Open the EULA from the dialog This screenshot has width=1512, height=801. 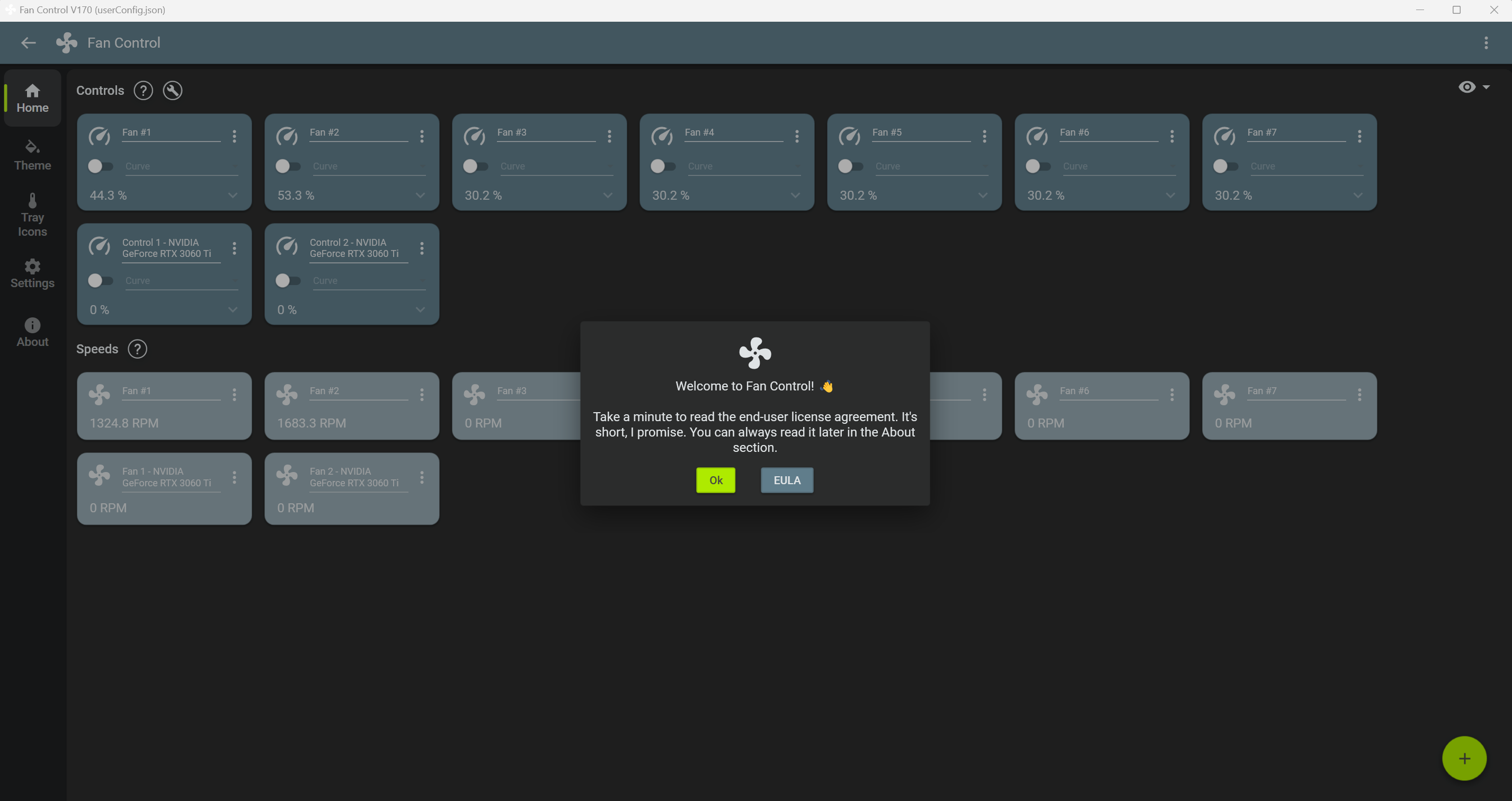[x=787, y=480]
